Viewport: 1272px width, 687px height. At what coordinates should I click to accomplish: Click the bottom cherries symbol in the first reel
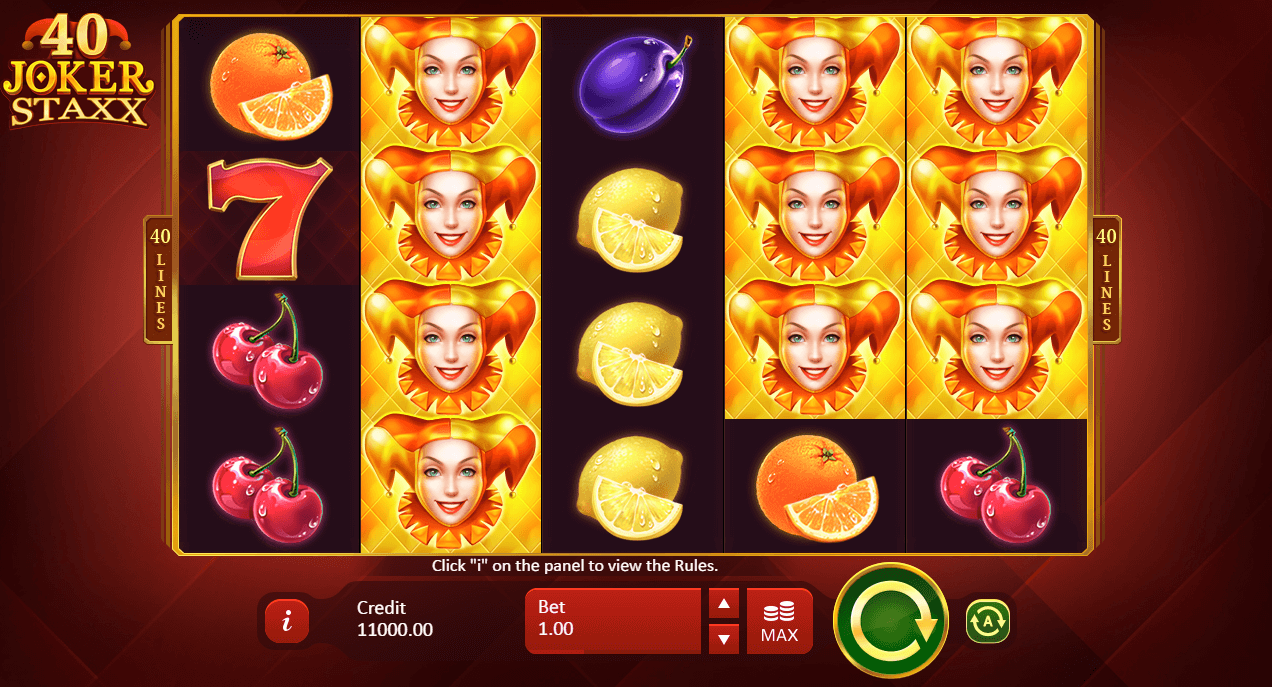[x=267, y=486]
